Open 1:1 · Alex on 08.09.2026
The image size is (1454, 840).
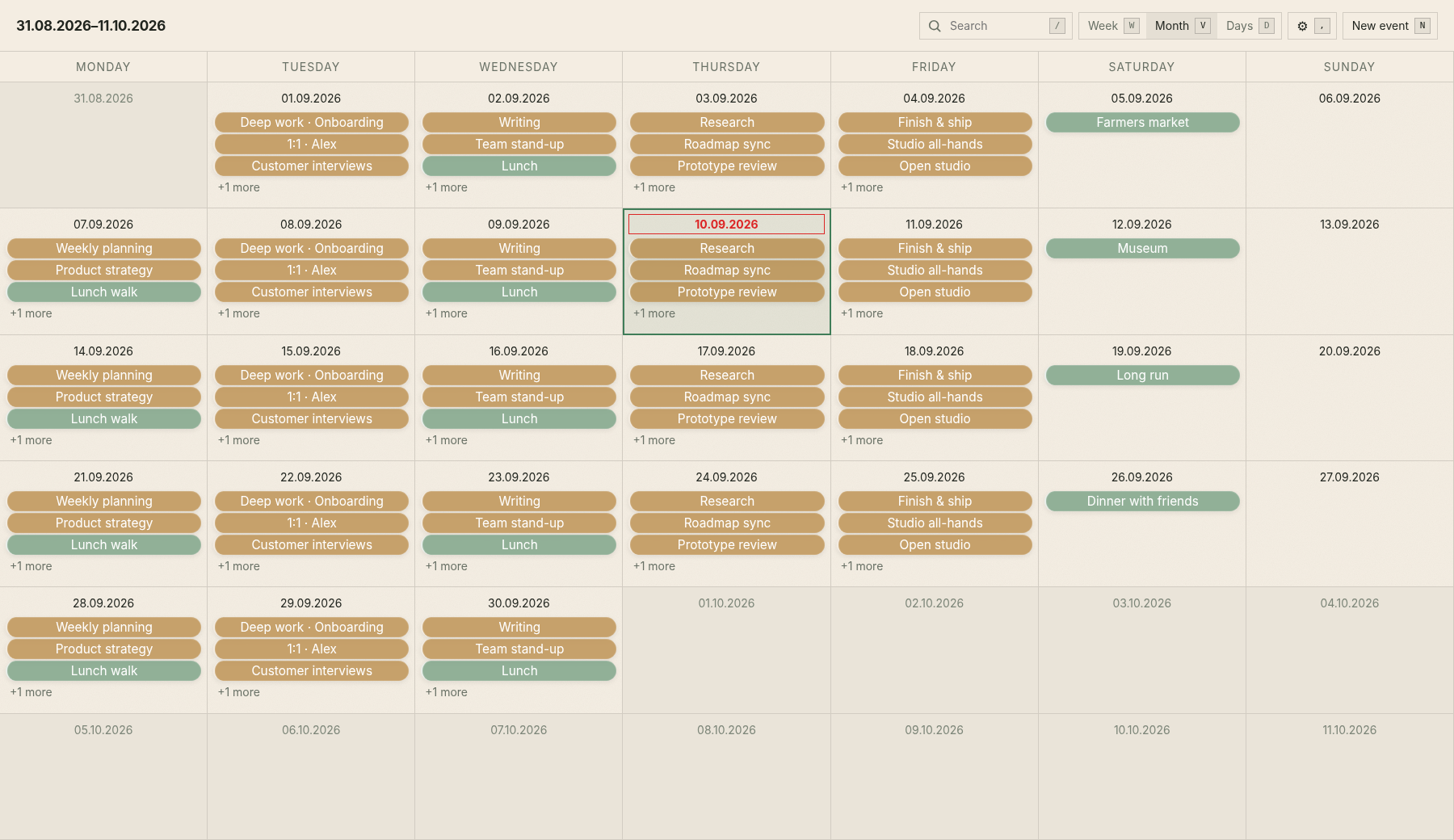click(x=312, y=270)
